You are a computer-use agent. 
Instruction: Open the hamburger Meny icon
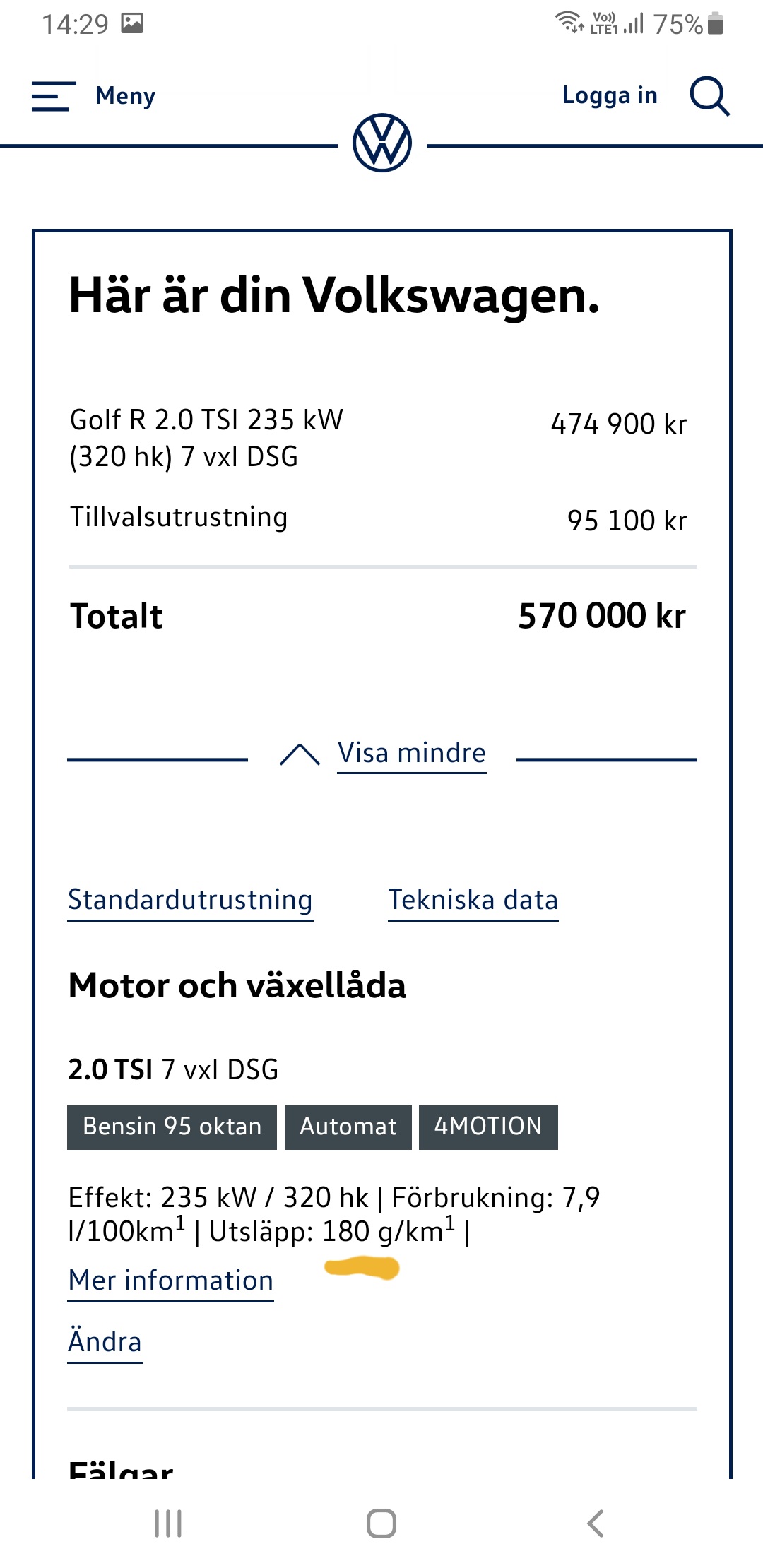click(53, 96)
